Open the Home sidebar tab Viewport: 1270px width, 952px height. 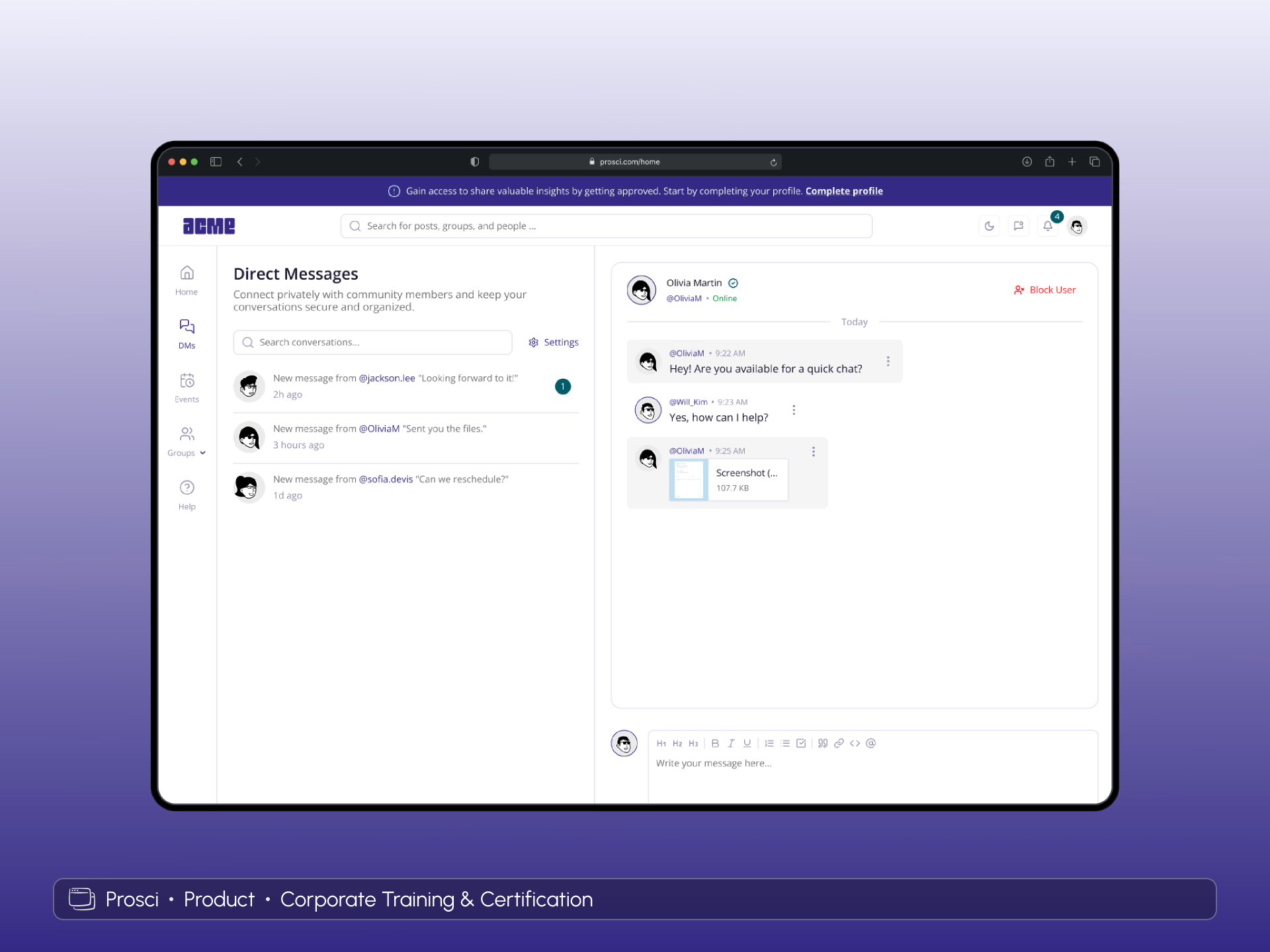coord(187,280)
